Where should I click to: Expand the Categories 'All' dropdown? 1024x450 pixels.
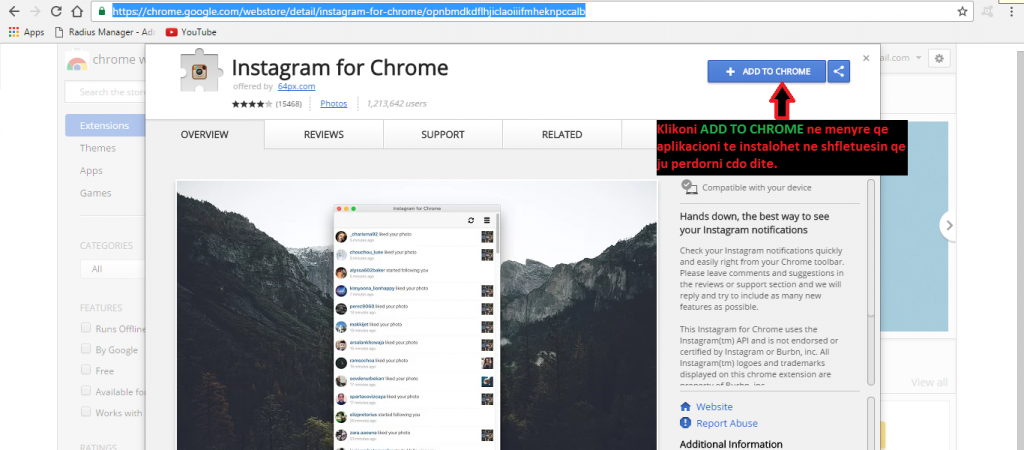[x=110, y=269]
